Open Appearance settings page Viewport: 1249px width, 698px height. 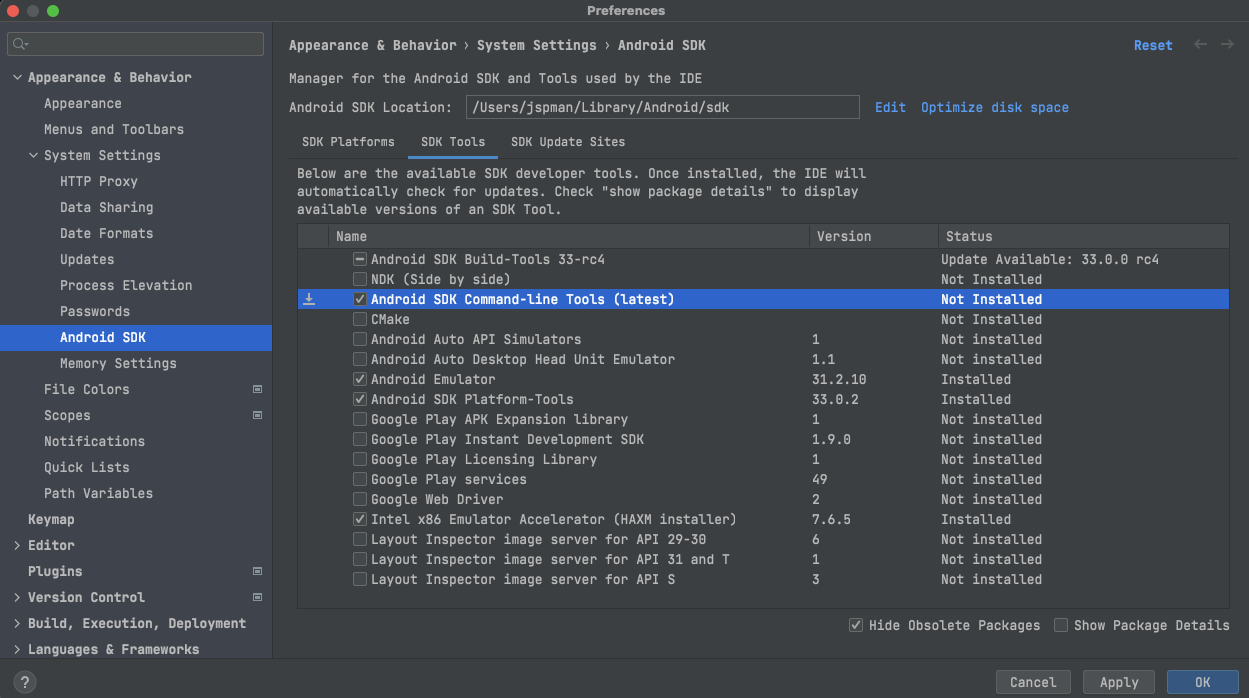83,103
